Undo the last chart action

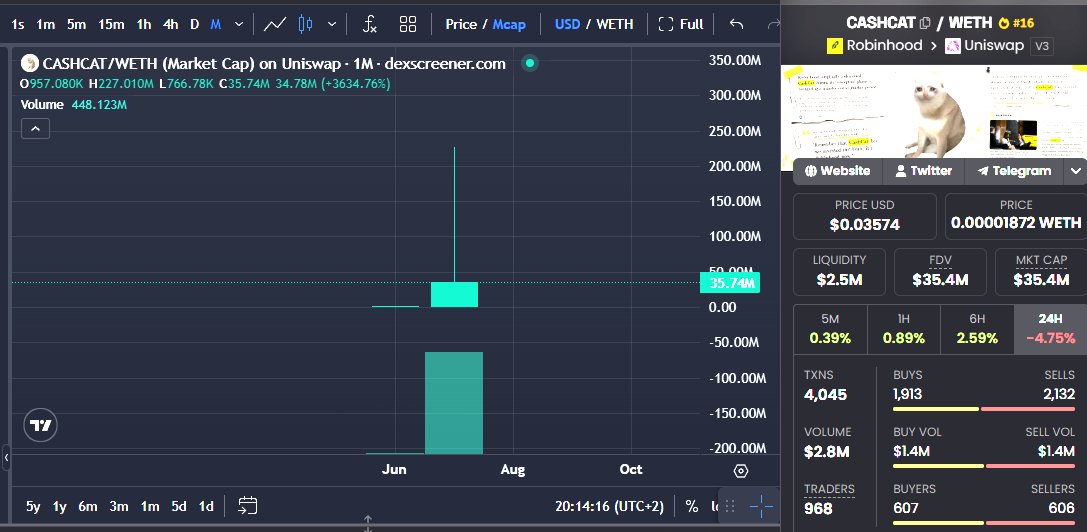(736, 24)
